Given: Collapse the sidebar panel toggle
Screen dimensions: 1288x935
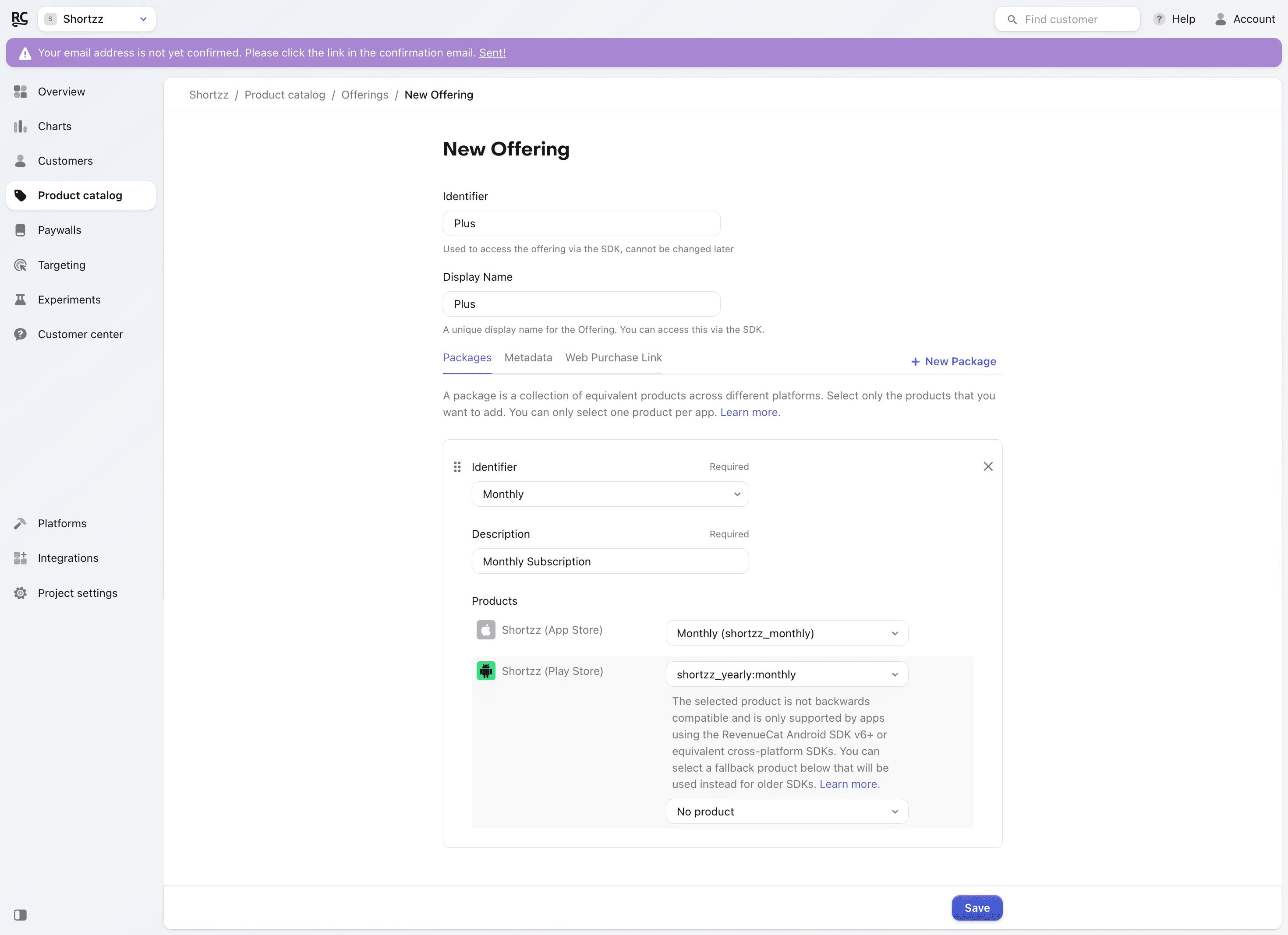Looking at the screenshot, I should (21, 914).
